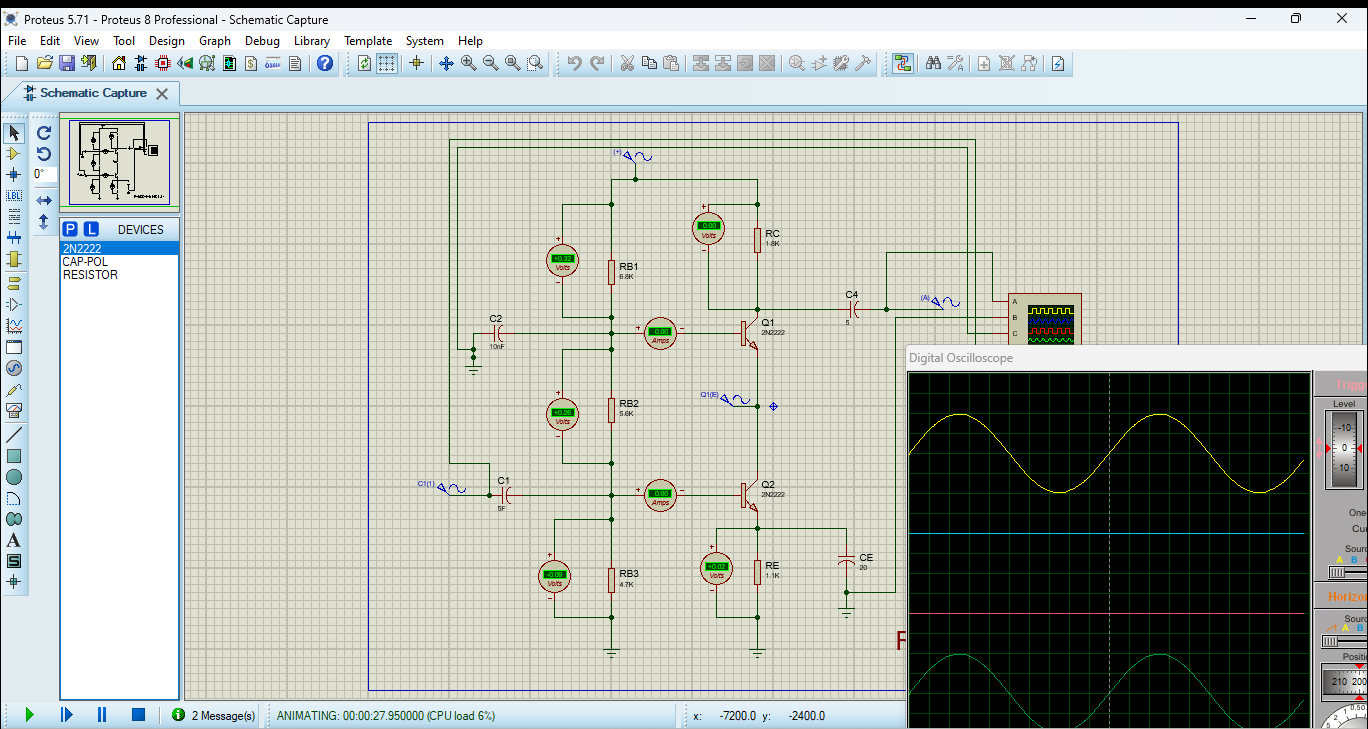The height and width of the screenshot is (729, 1368).
Task: Click the P pick devices button
Action: [x=70, y=229]
